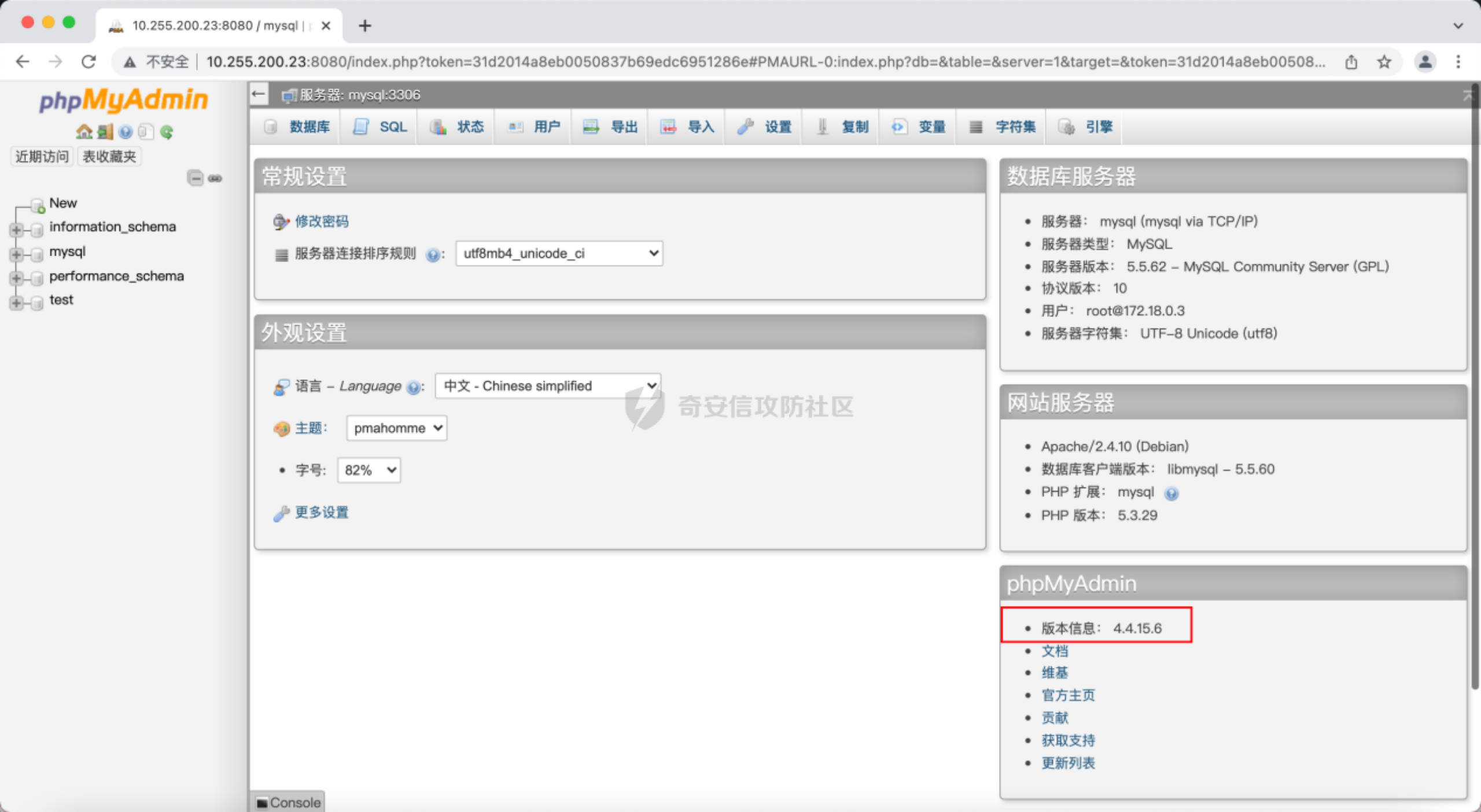Expand the performance_schema database node
The height and width of the screenshot is (812, 1481).
pos(16,278)
